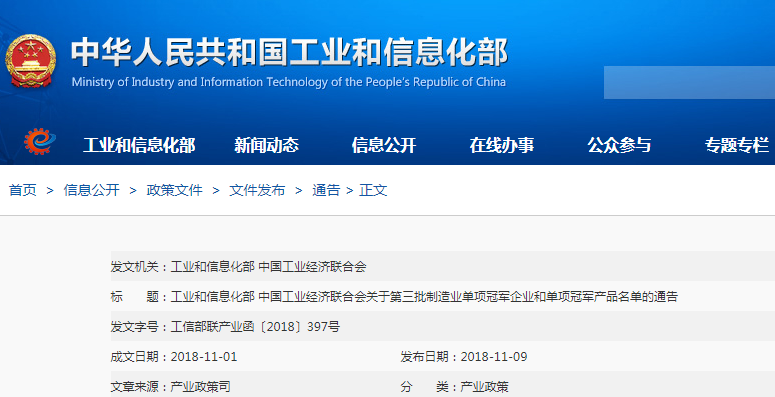The height and width of the screenshot is (397, 775).
Task: Click 正文 breadcrumb item
Action: pyautogui.click(x=373, y=190)
